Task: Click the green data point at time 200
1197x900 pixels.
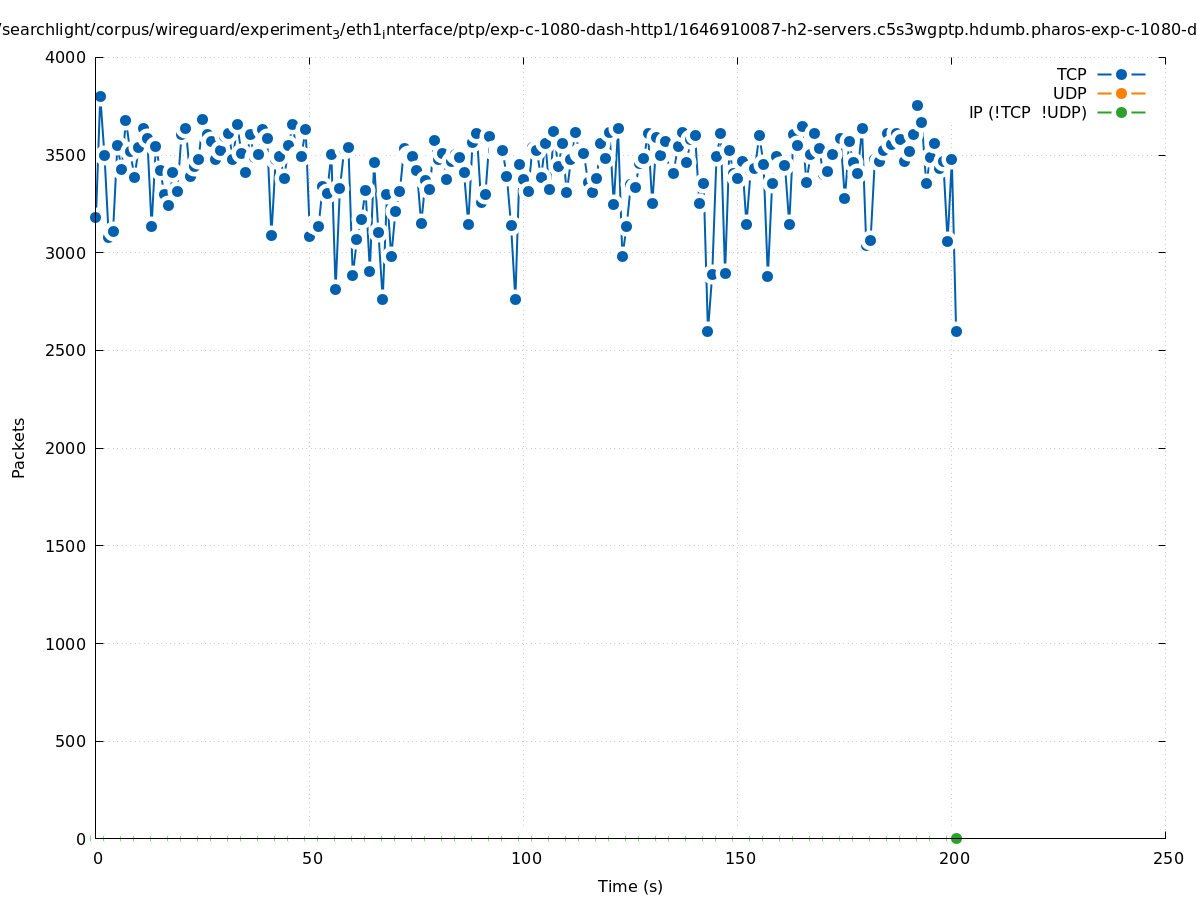Action: click(956, 839)
